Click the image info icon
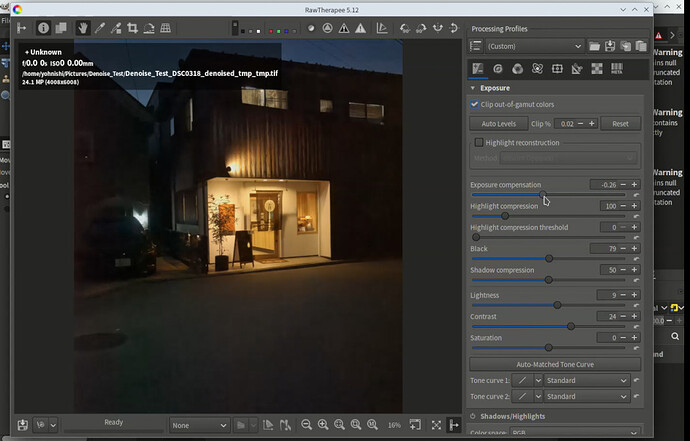This screenshot has width=690, height=441. tap(43, 28)
